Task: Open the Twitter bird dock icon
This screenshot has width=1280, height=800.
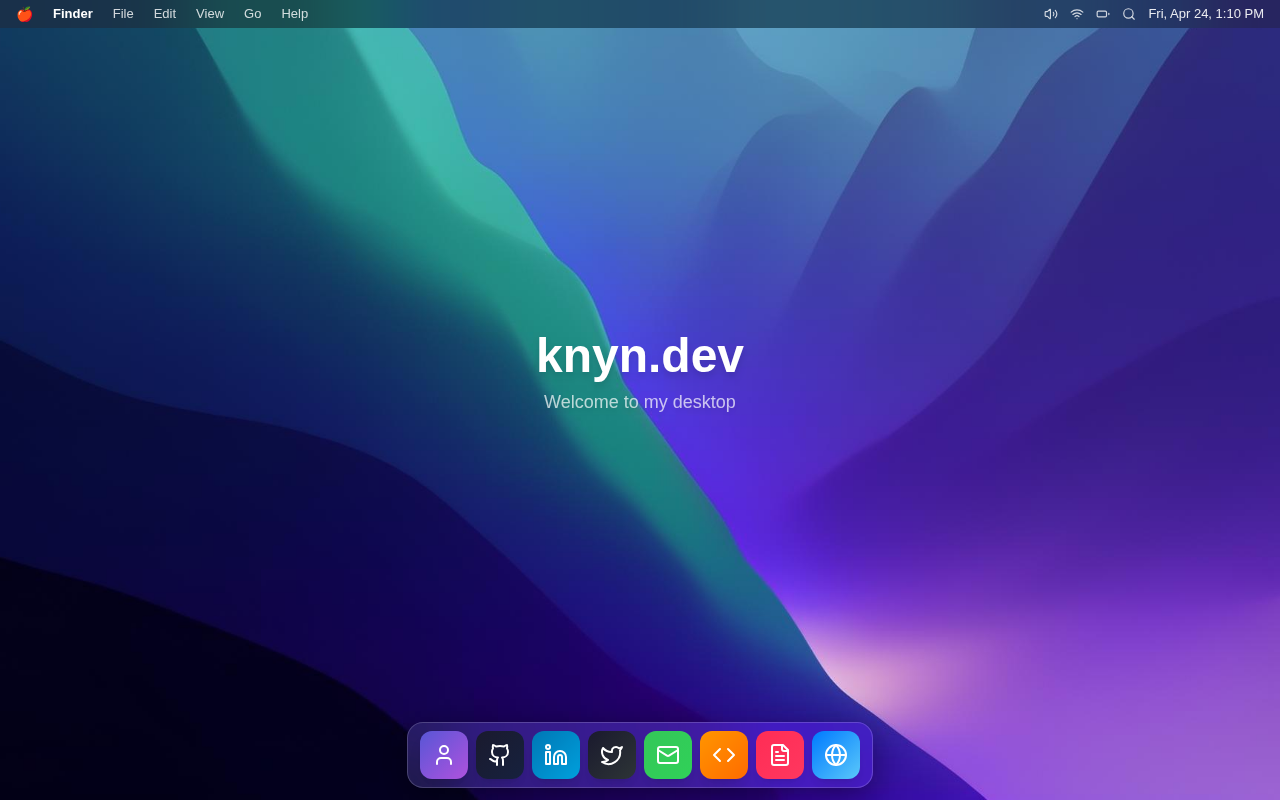Action: click(612, 755)
